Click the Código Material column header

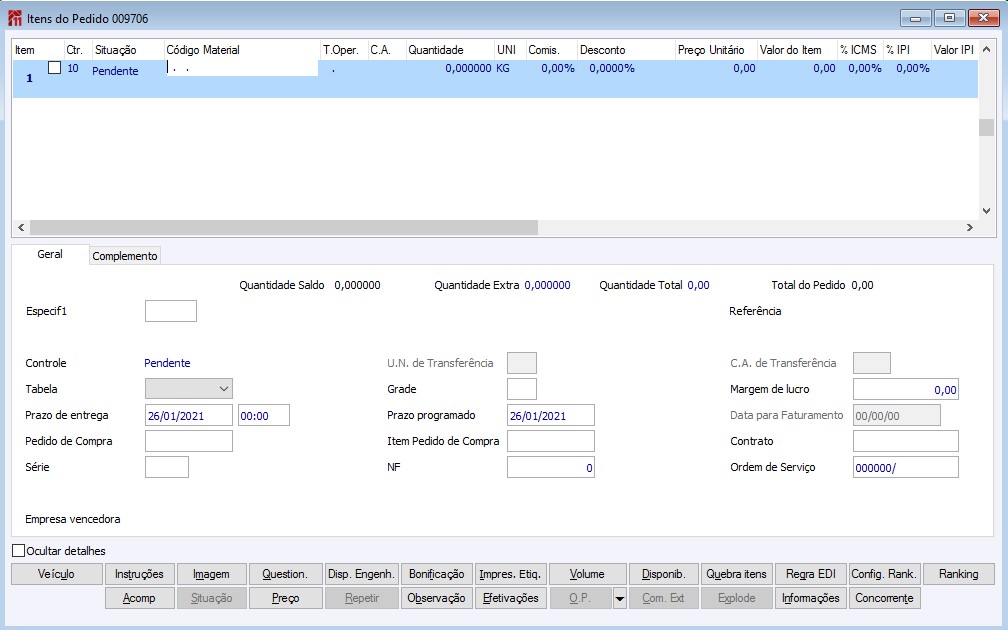pos(242,50)
